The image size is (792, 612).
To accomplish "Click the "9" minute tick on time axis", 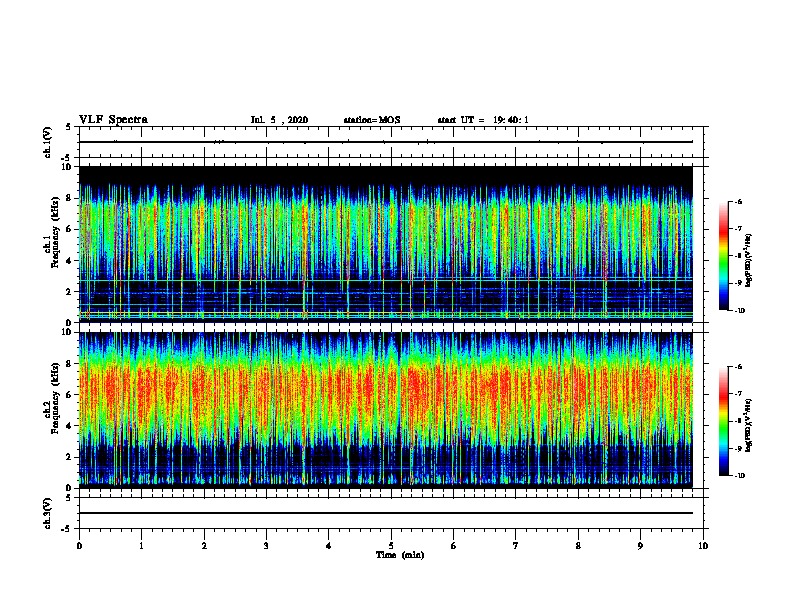I will (640, 546).
